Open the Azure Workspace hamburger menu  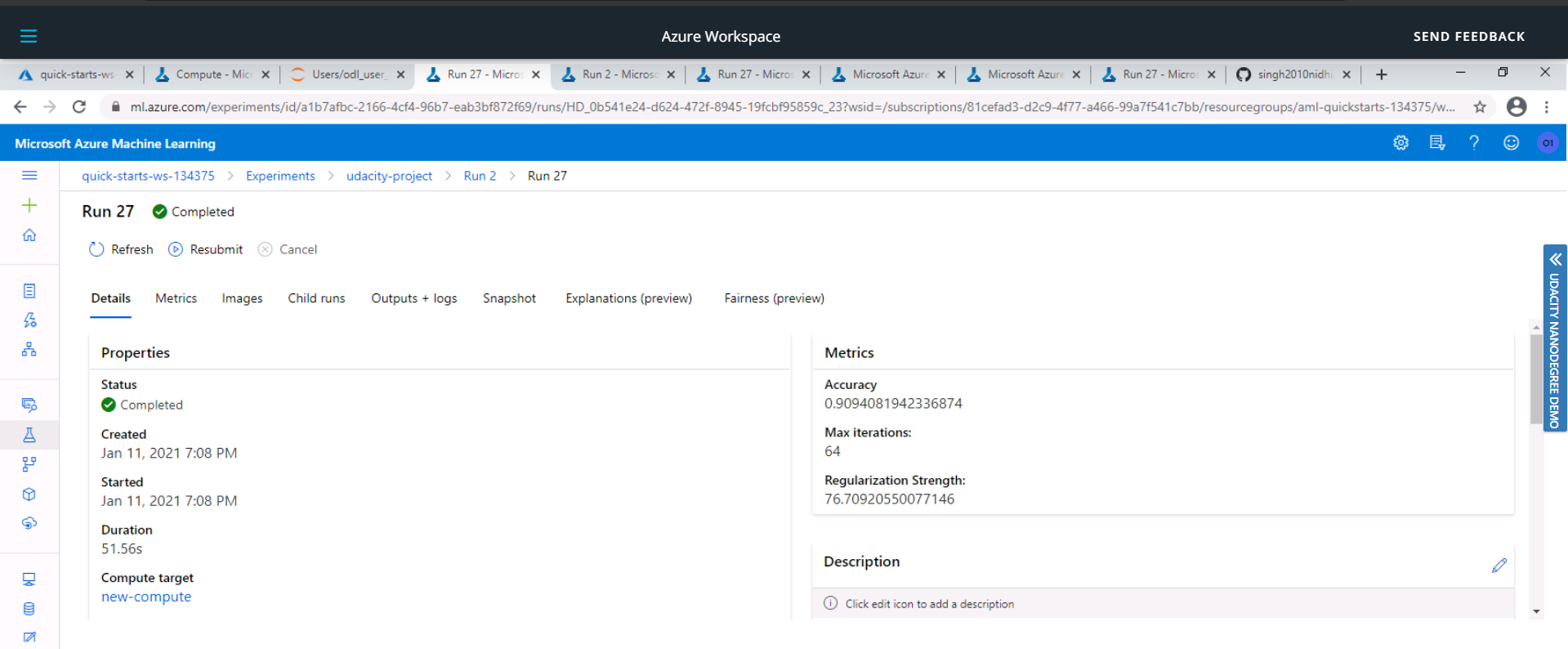(x=29, y=36)
